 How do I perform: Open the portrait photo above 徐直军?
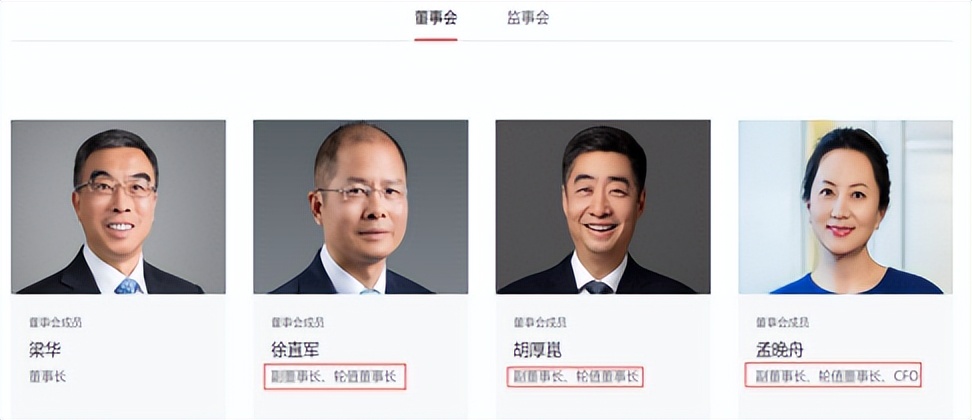click(x=361, y=207)
